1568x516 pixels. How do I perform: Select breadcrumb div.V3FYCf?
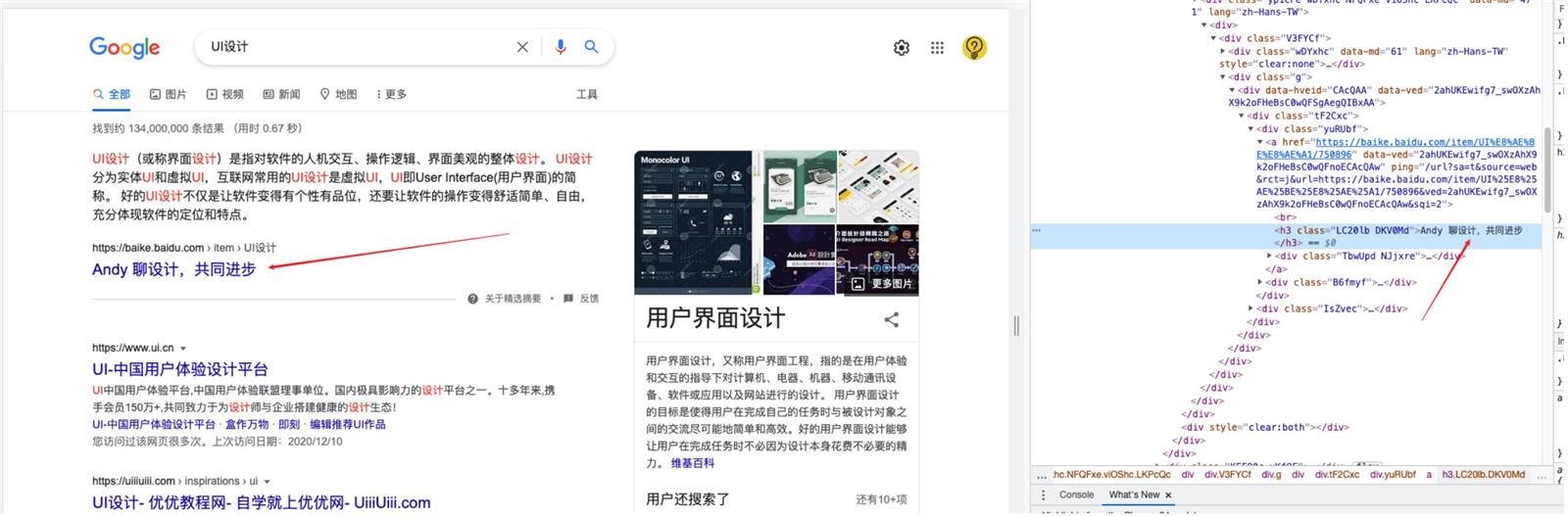point(1228,475)
